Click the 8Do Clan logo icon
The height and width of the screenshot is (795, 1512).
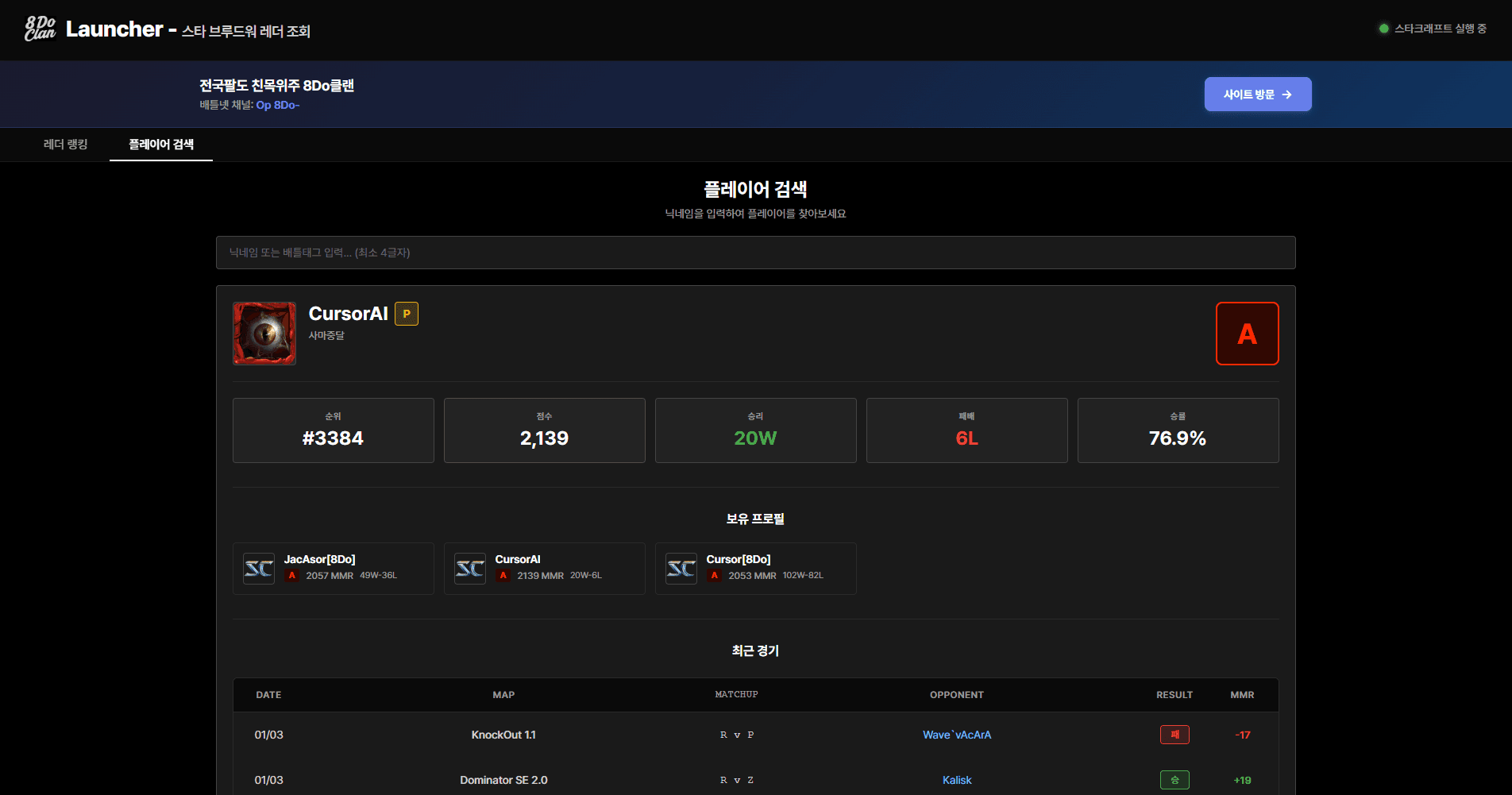tap(40, 29)
